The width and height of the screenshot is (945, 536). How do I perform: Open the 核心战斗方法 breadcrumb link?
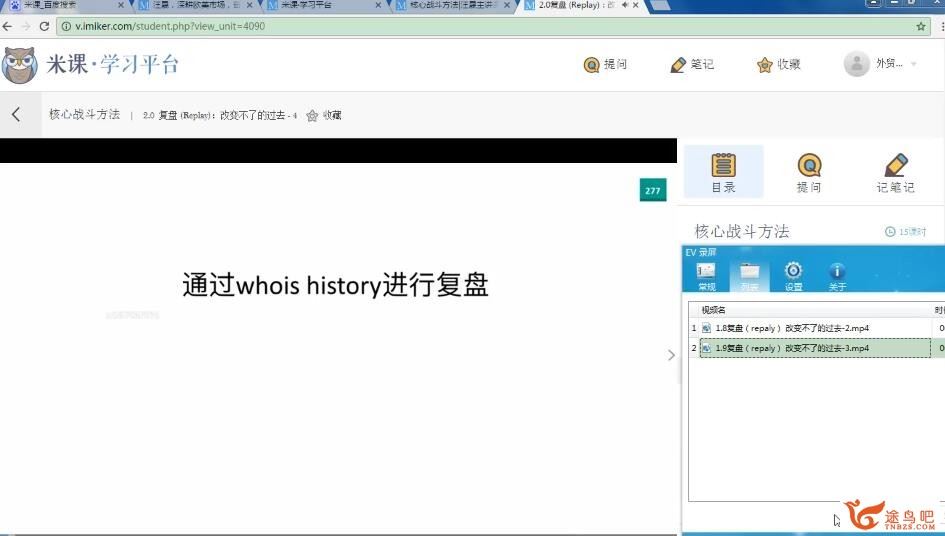tap(84, 115)
